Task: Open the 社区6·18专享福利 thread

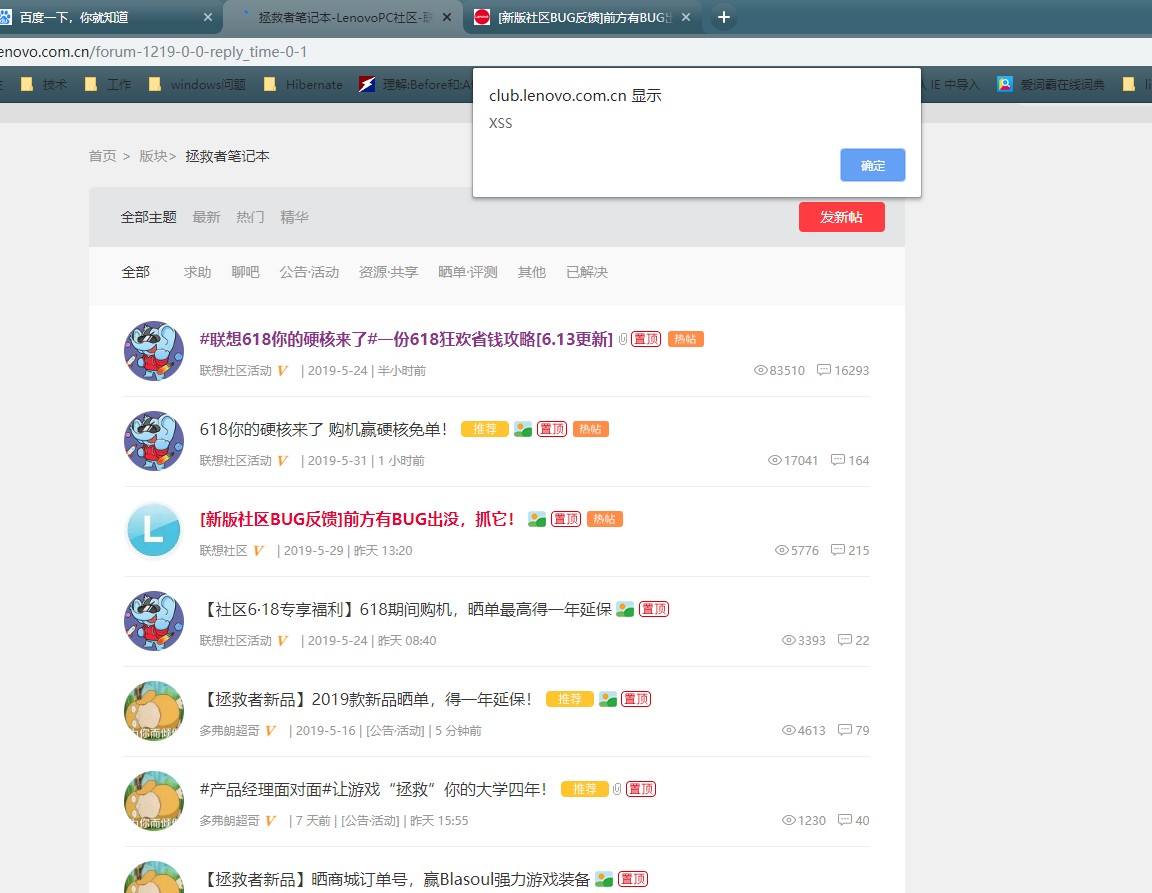Action: coord(406,609)
